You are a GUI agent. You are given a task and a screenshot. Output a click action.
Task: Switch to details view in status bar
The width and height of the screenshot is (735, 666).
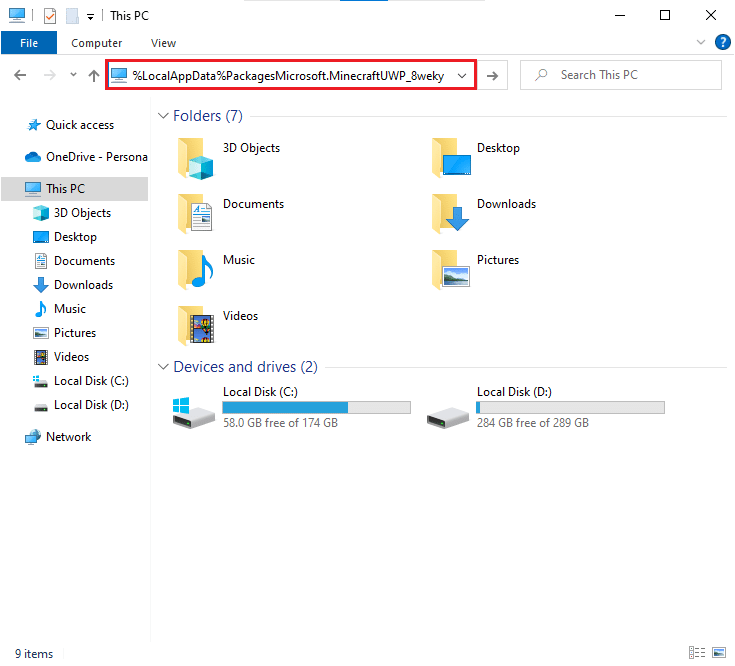coord(696,654)
